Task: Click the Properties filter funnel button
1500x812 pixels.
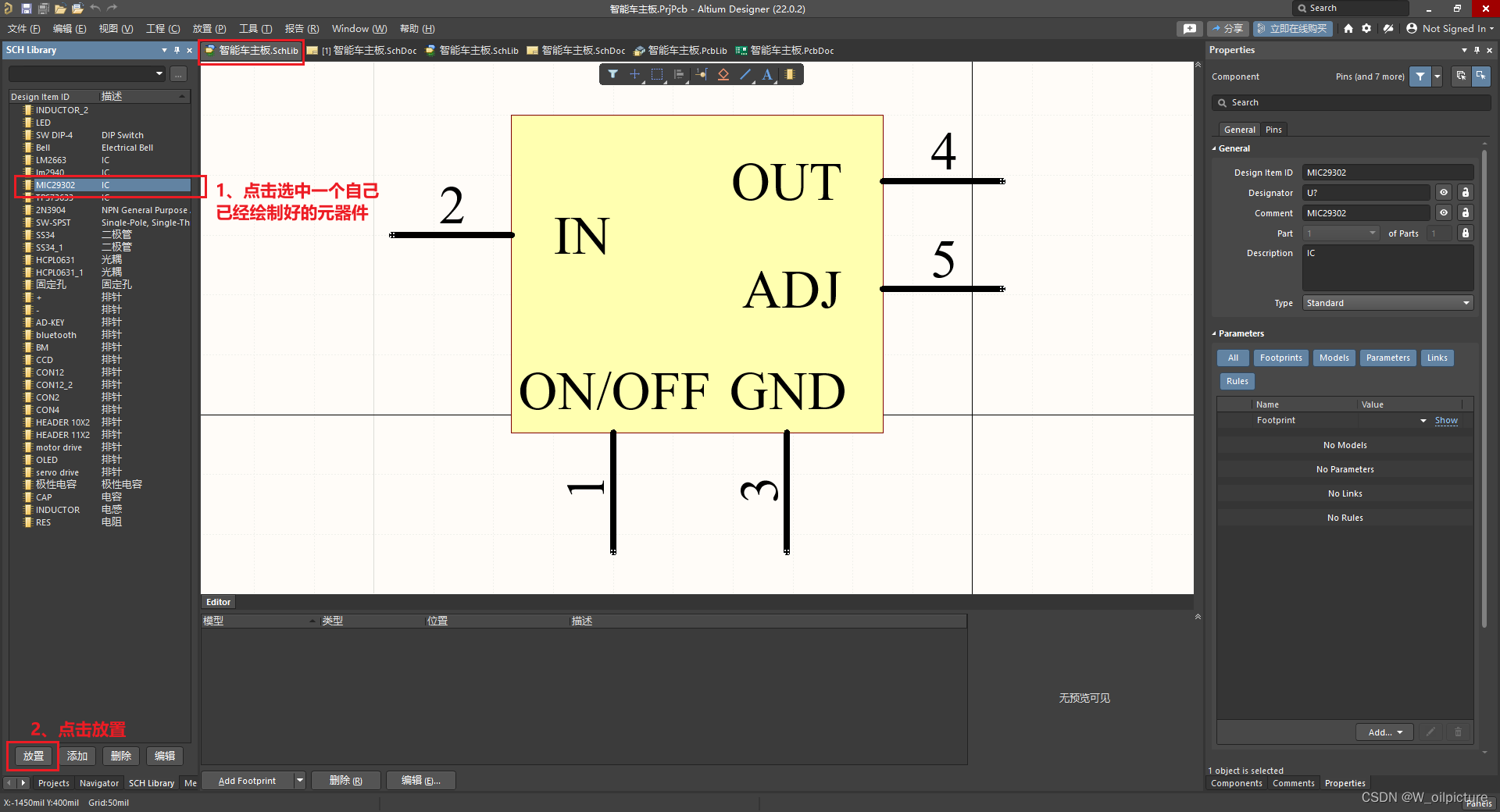Action: (1420, 77)
